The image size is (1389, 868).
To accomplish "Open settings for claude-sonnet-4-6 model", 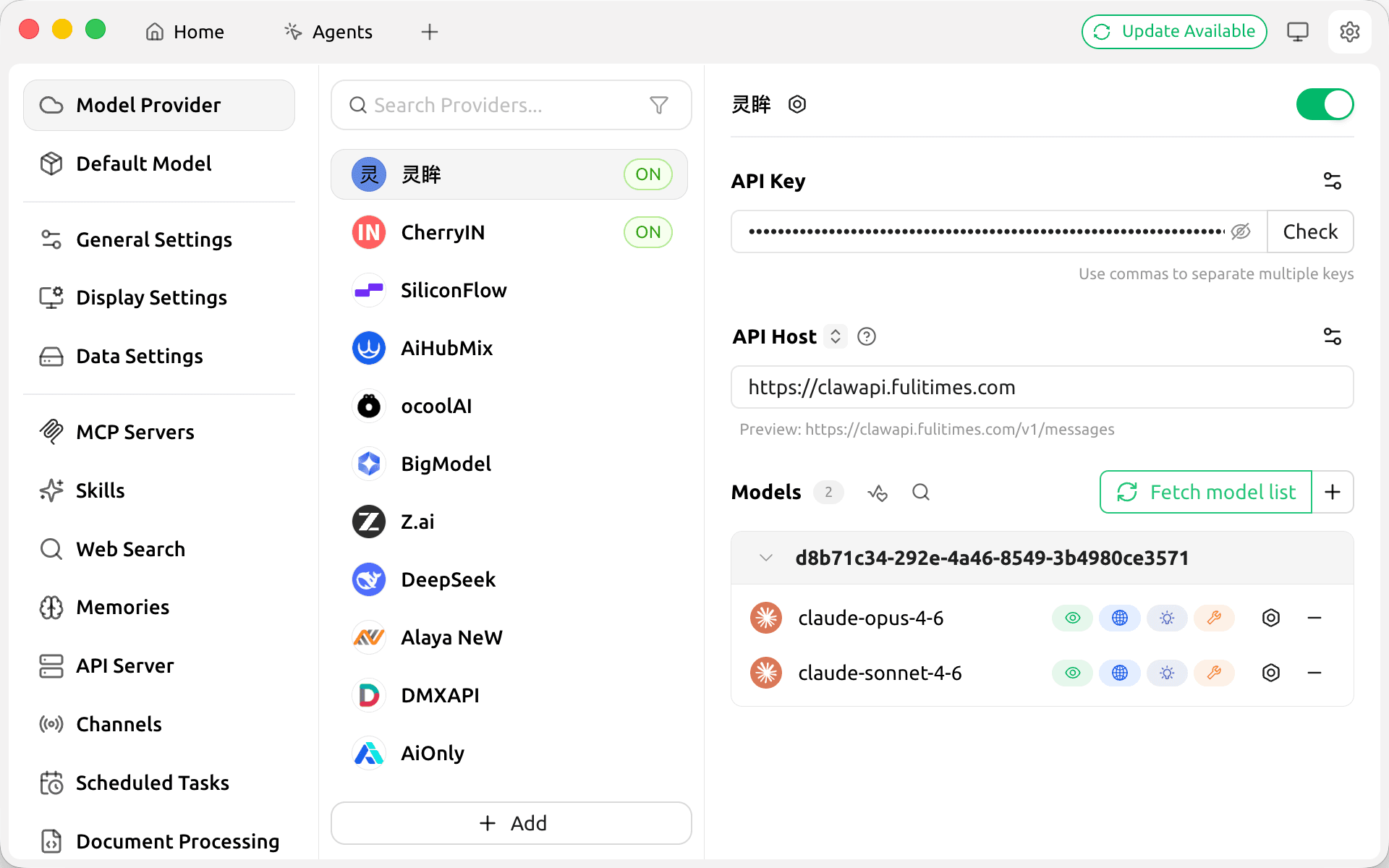I will [1271, 673].
